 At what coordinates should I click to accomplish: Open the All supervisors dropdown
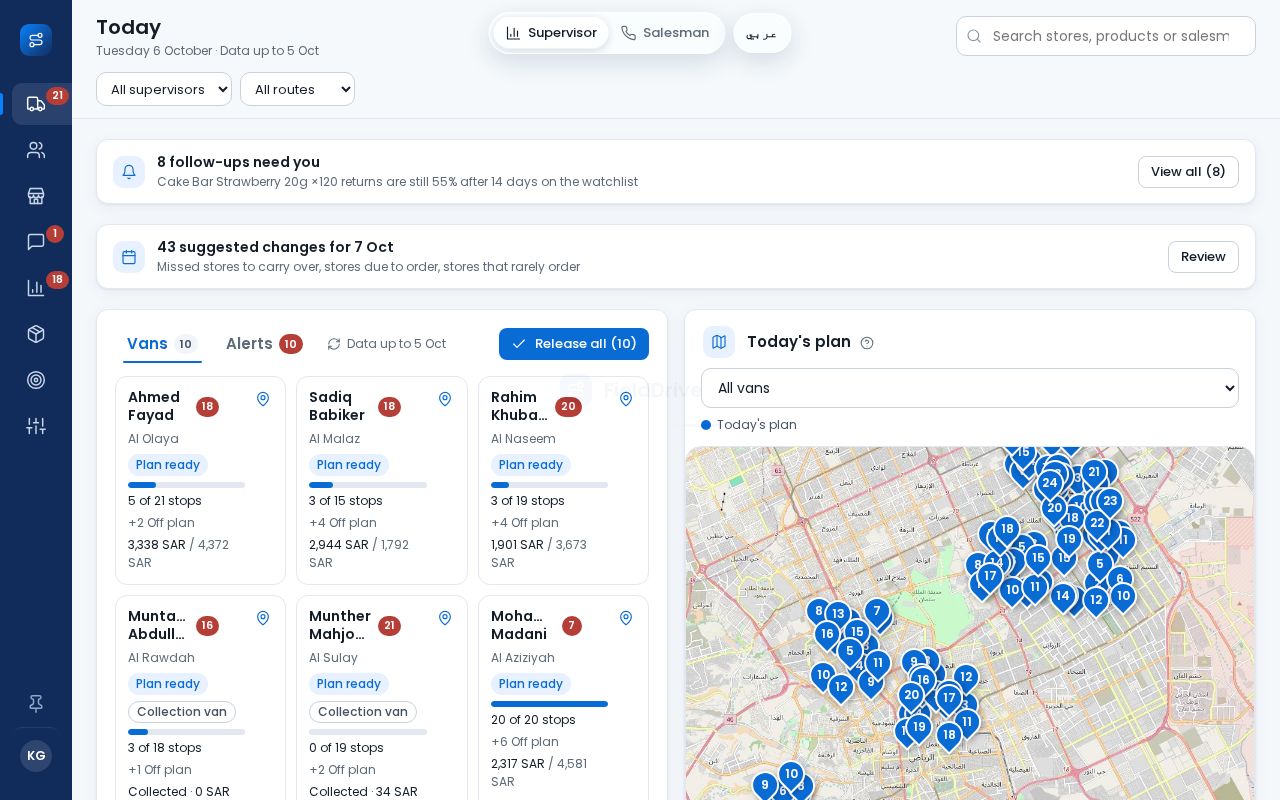click(164, 89)
